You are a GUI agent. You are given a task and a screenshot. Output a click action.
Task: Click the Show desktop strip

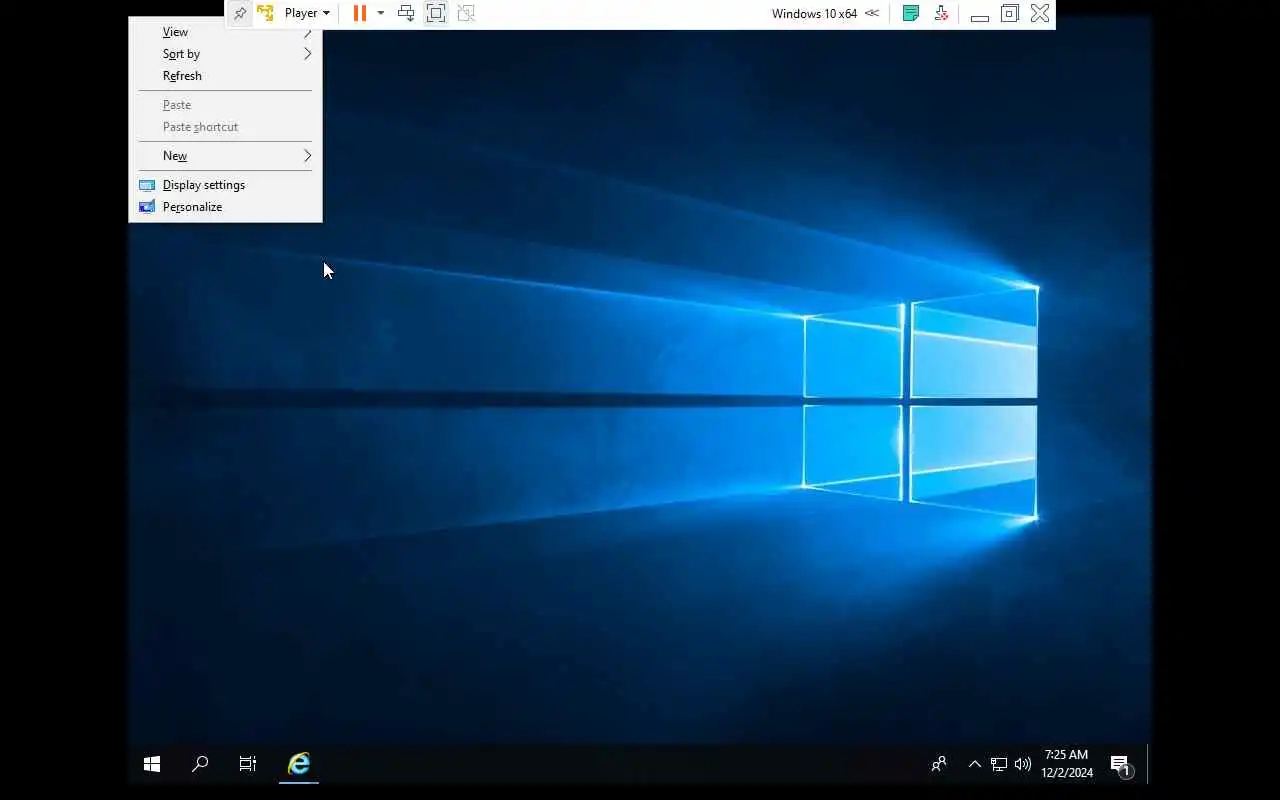pos(1149,764)
